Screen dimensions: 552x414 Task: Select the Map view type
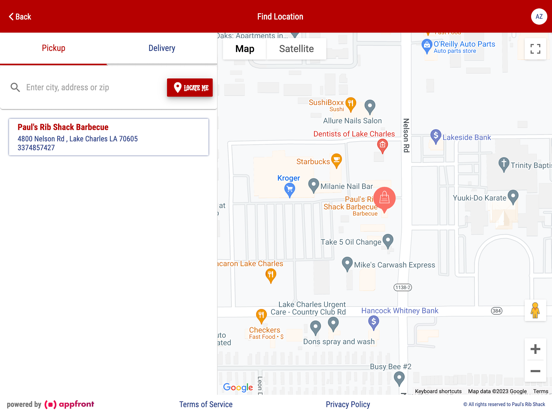(245, 49)
